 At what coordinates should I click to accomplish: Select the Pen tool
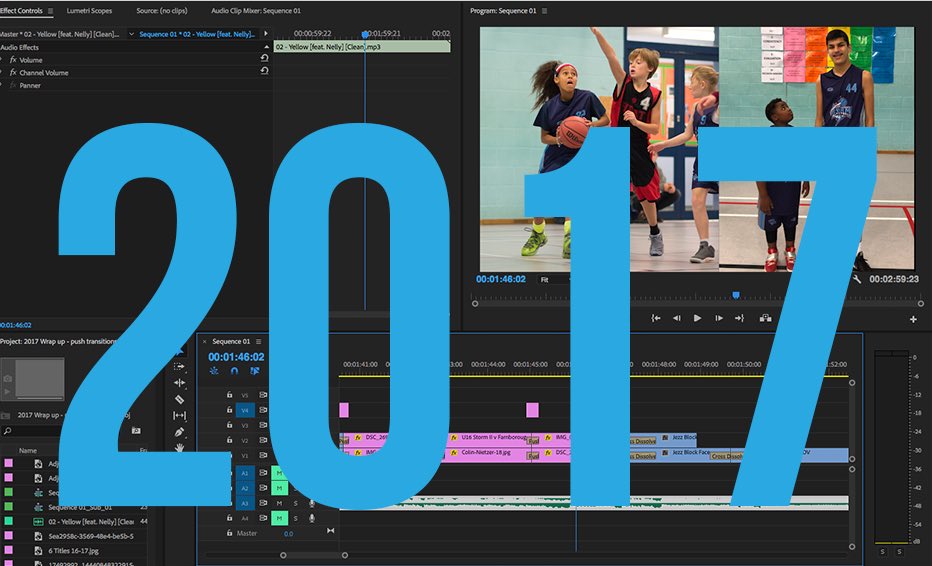coord(180,432)
